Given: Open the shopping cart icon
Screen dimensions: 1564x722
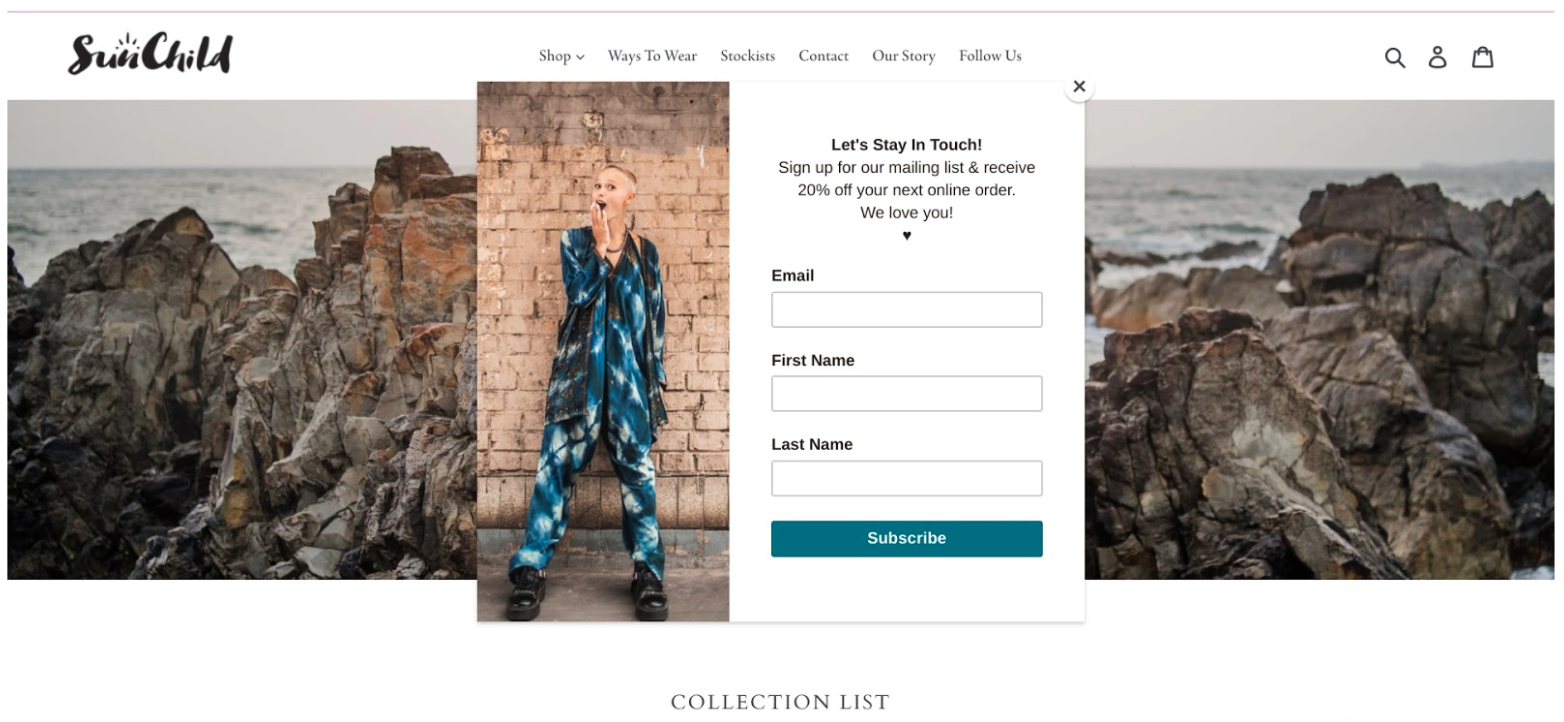Looking at the screenshot, I should click(1482, 57).
